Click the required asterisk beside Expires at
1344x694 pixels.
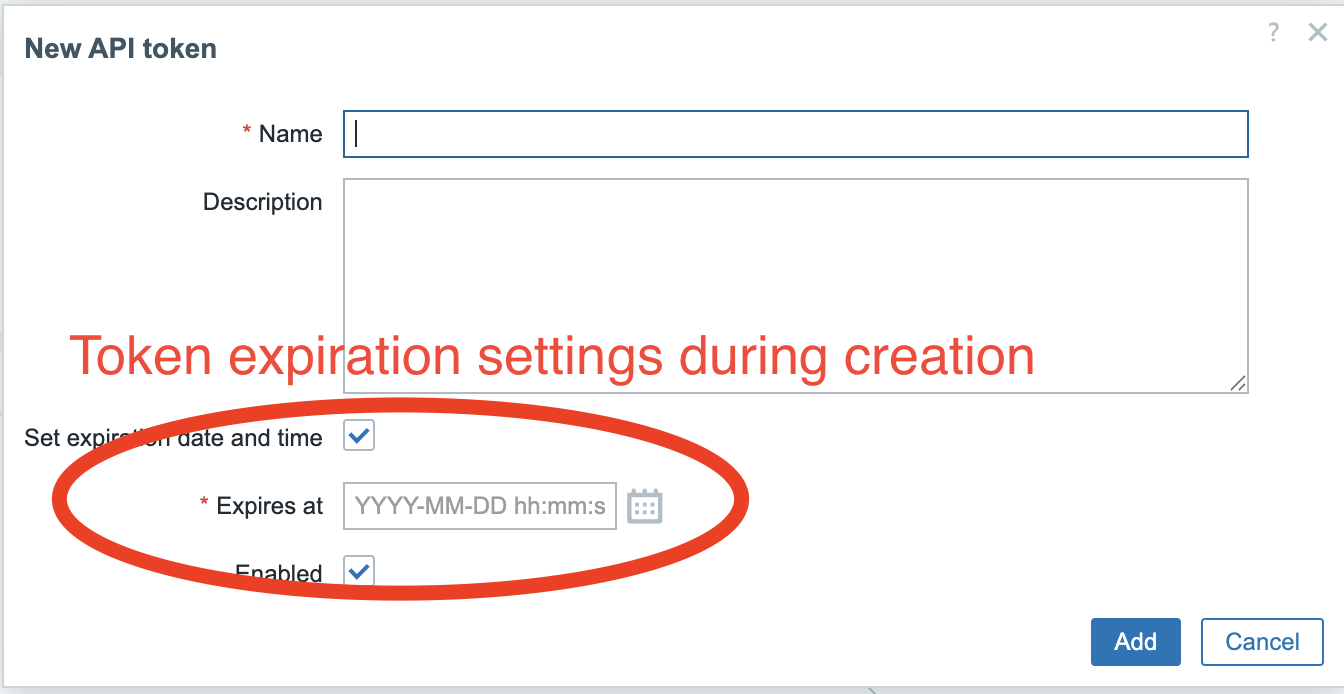(204, 504)
